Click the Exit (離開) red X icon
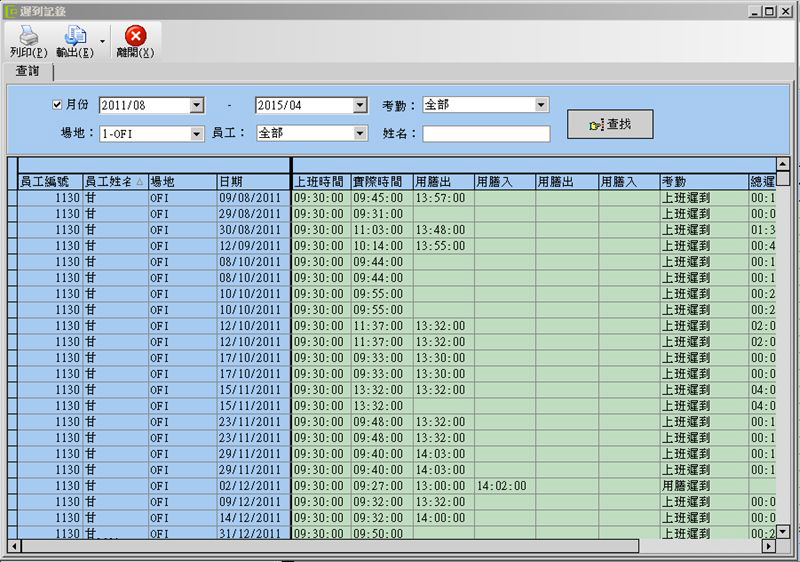 135,36
